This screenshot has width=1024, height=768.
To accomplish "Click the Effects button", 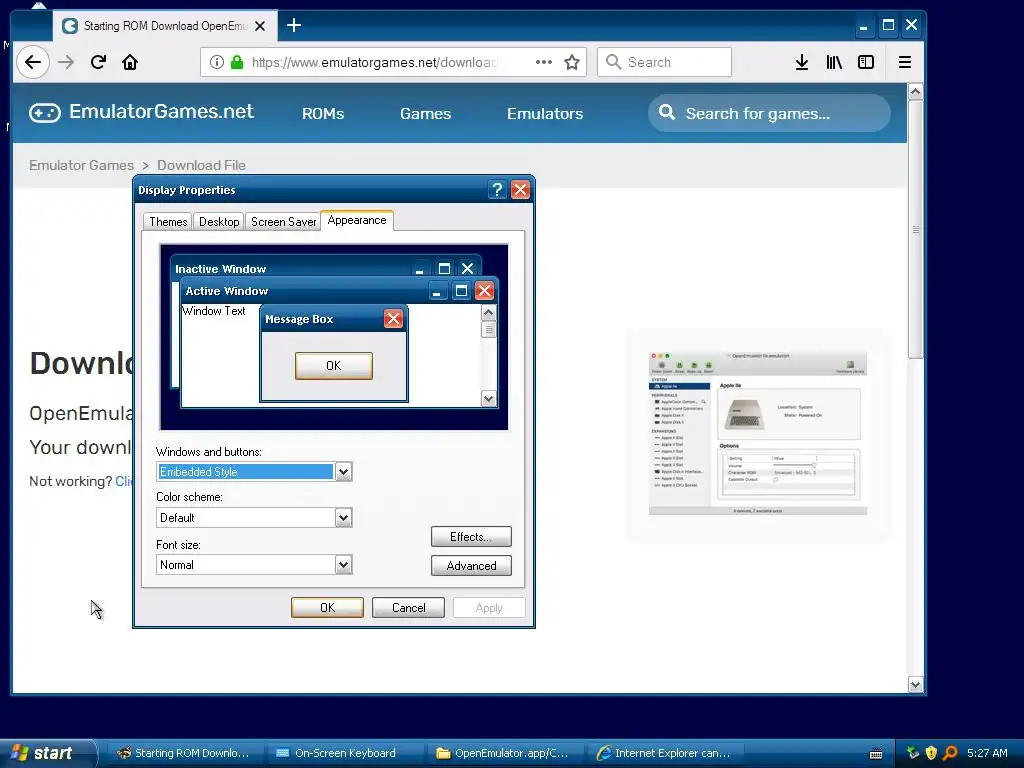I will [x=471, y=537].
